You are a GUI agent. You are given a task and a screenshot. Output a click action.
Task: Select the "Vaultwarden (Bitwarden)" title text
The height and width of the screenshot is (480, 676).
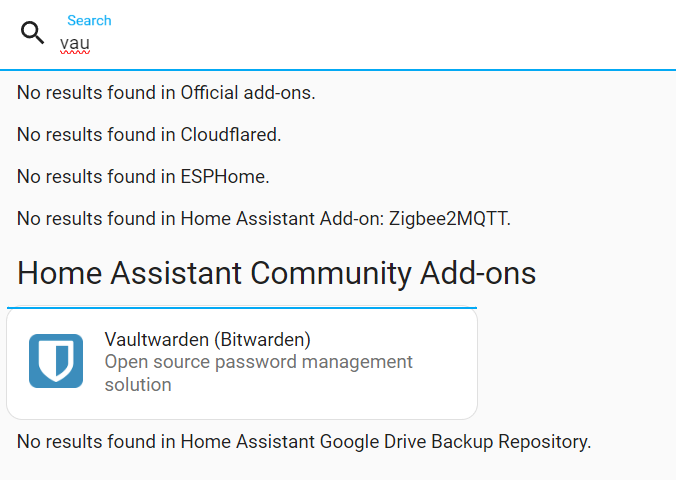pos(207,339)
